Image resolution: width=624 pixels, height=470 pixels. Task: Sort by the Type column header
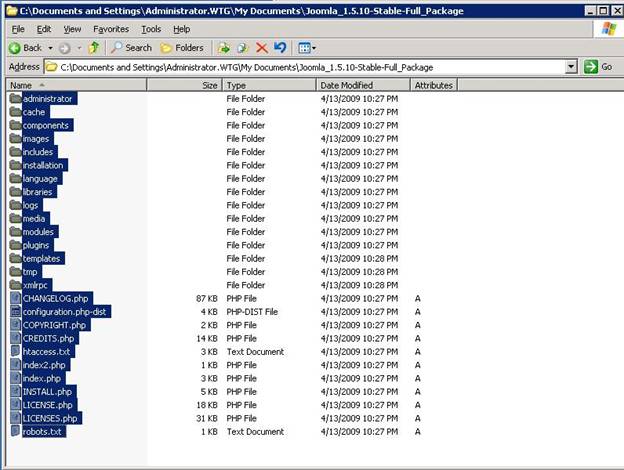(269, 85)
